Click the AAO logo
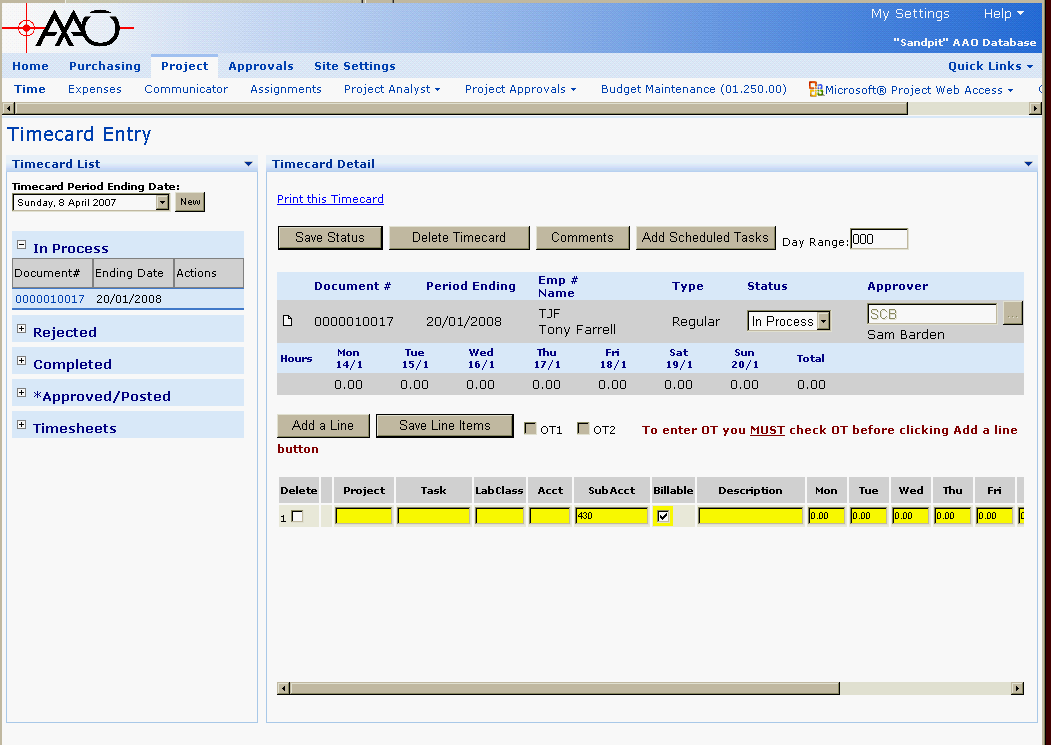 pyautogui.click(x=68, y=27)
